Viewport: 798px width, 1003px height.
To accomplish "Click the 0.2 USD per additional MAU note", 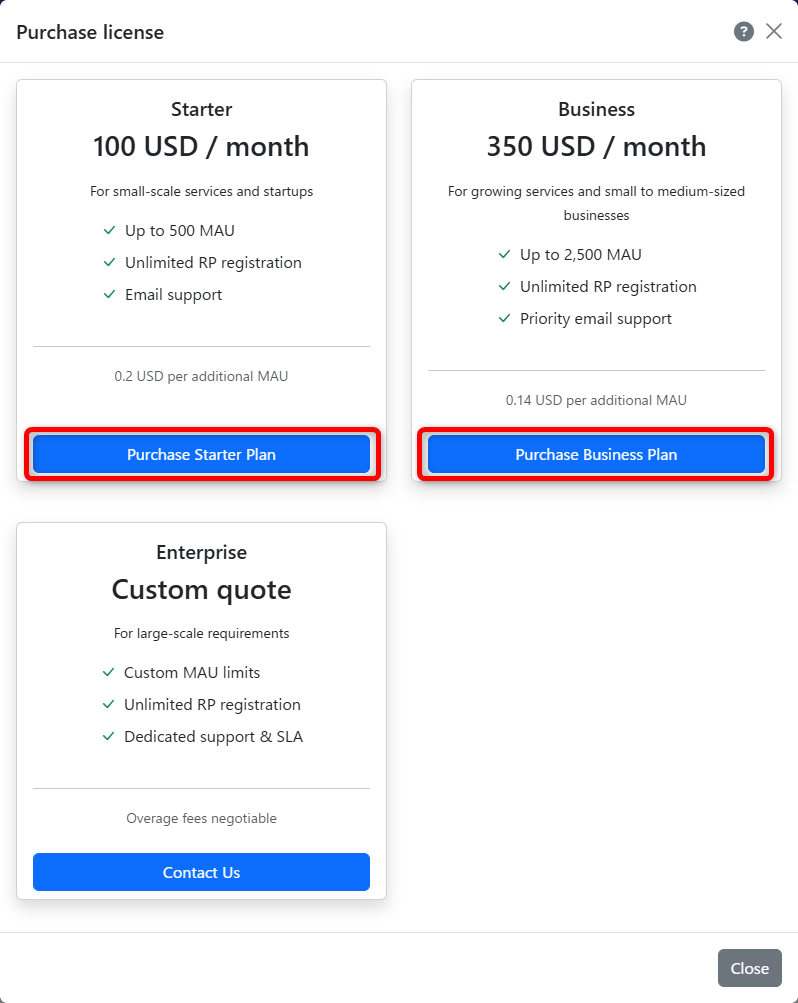I will (x=201, y=377).
